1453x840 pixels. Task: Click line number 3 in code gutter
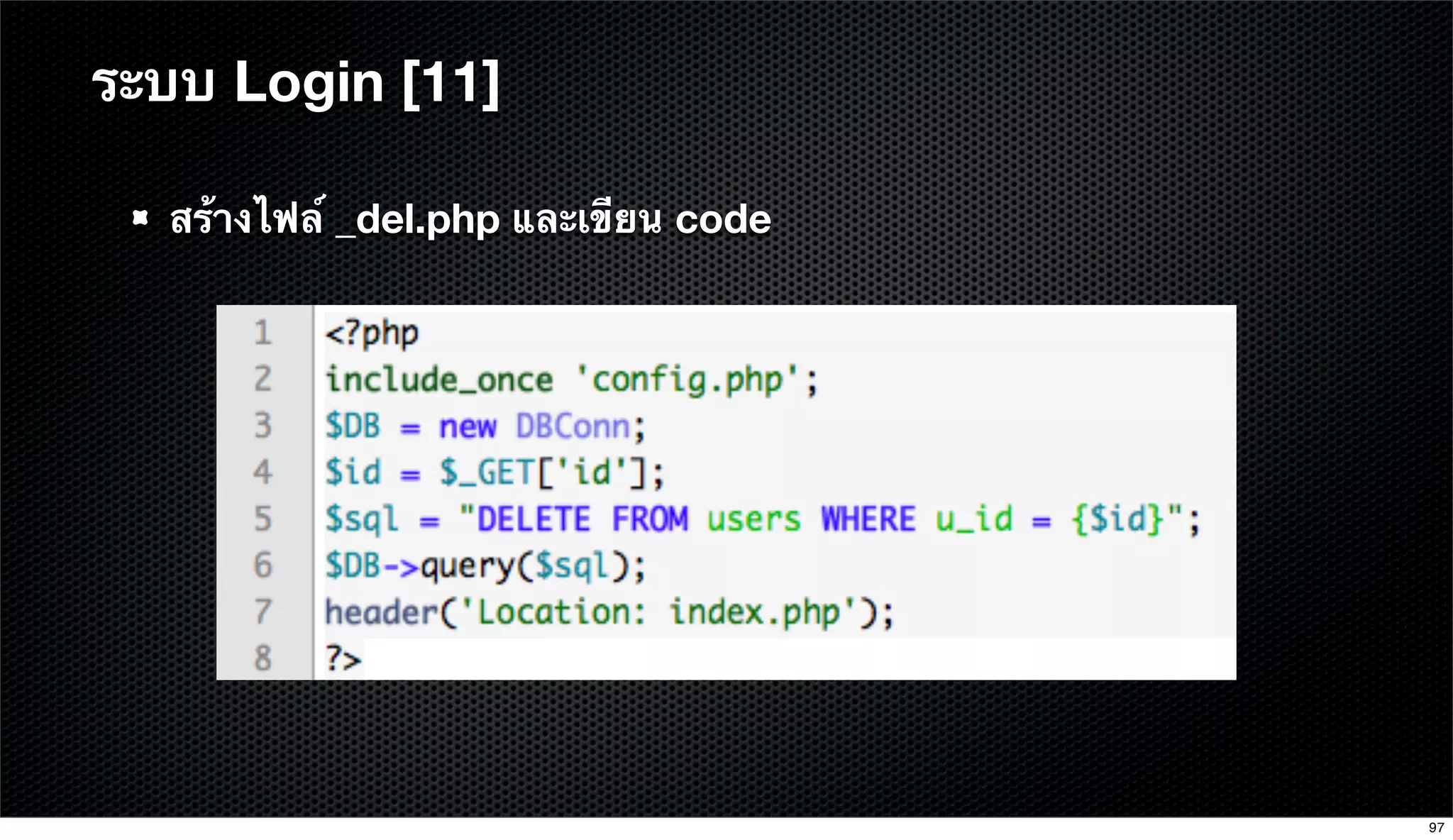[x=263, y=426]
